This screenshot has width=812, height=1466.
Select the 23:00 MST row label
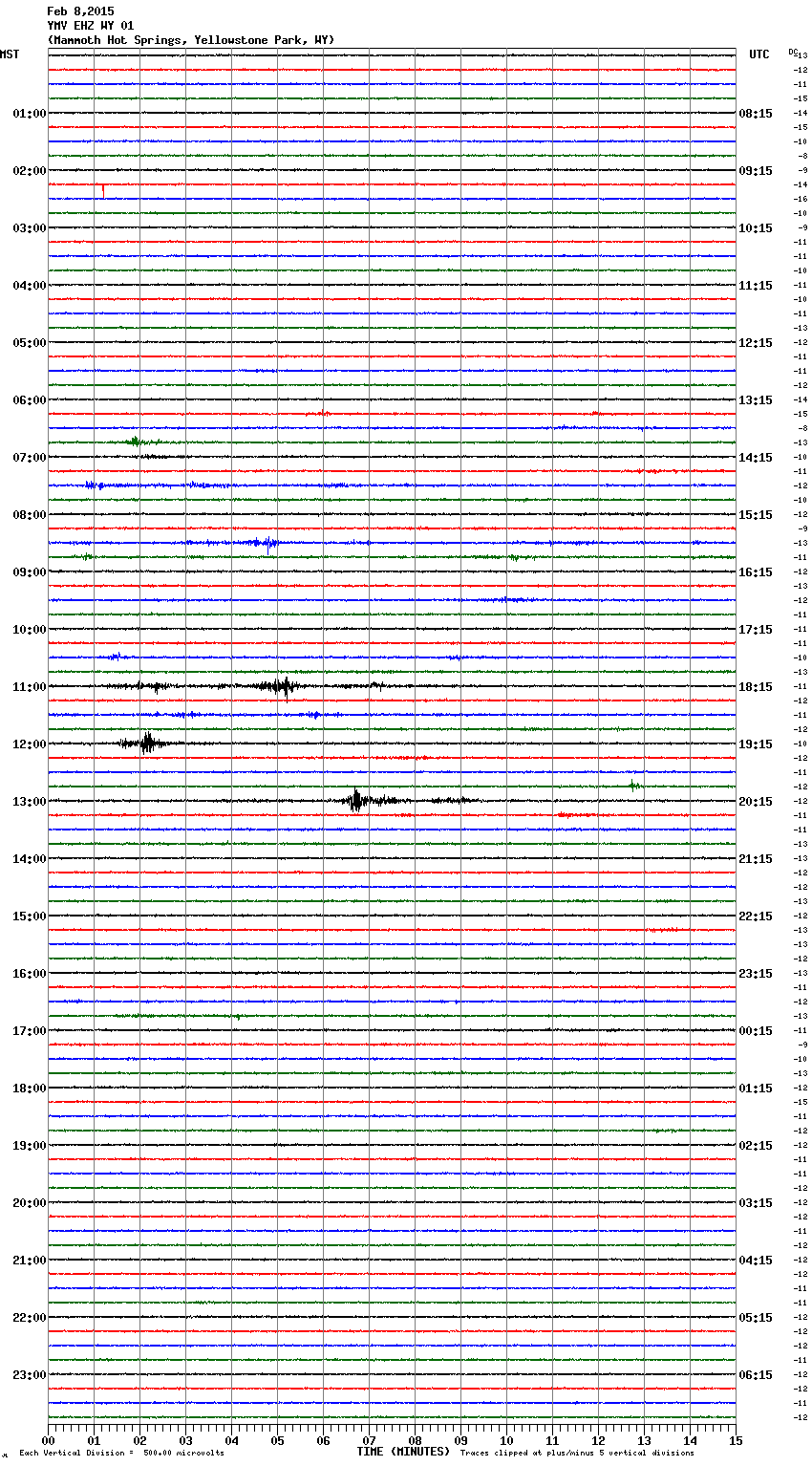point(30,1375)
